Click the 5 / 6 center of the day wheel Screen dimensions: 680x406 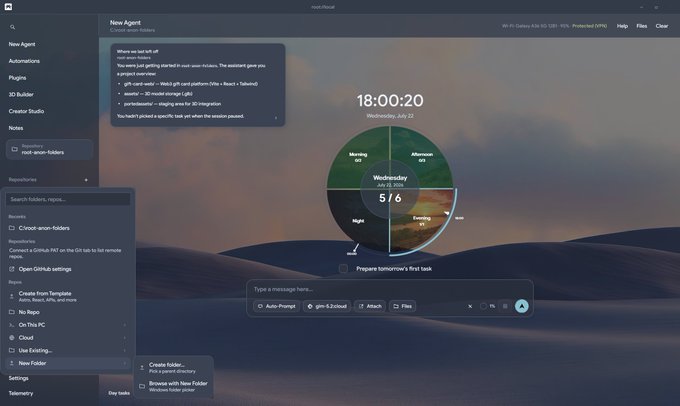pos(390,198)
